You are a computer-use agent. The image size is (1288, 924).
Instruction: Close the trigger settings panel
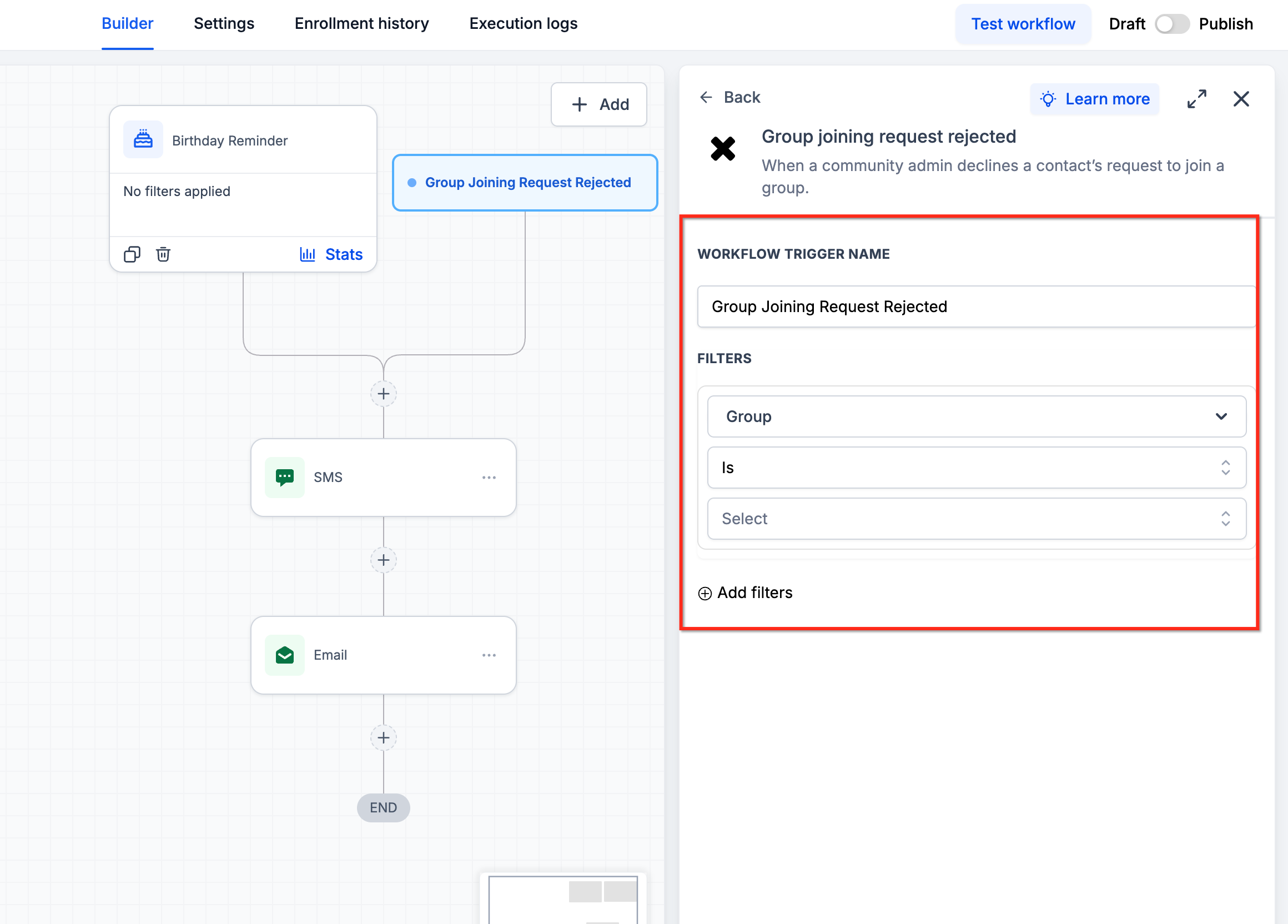click(x=1241, y=99)
